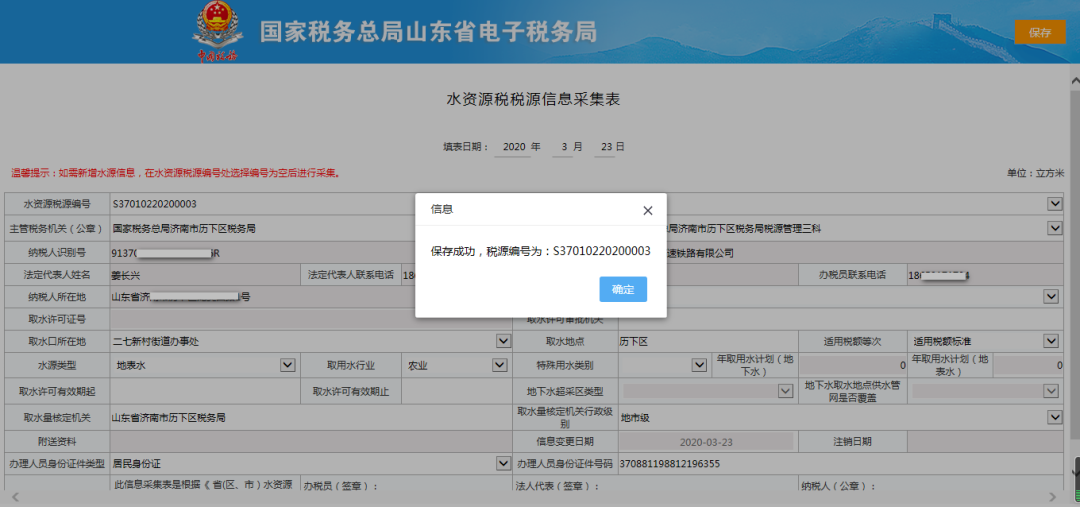
Task: Click the 取水量核定机关 input field
Action: [311, 417]
